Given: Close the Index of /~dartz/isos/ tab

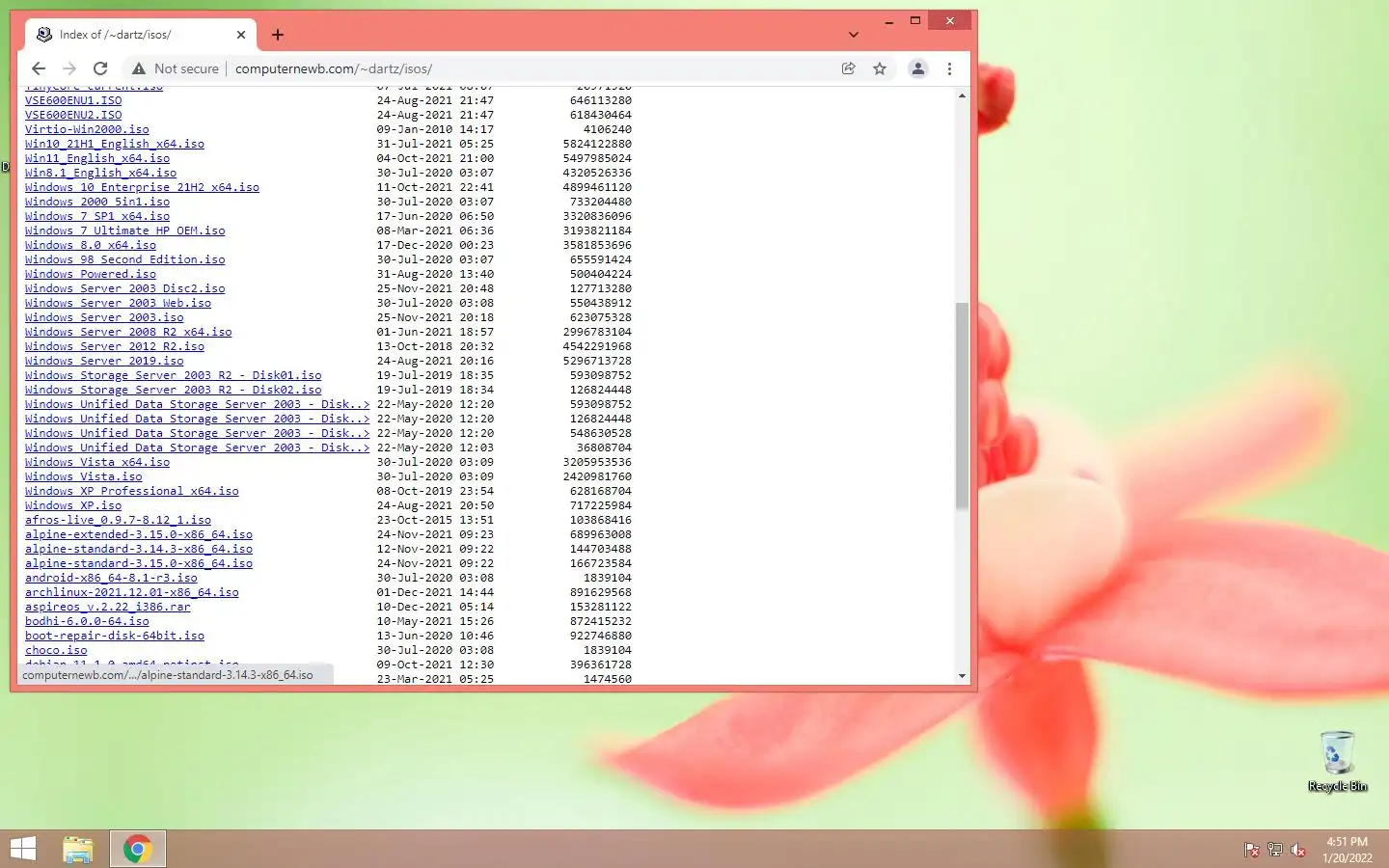Looking at the screenshot, I should pyautogui.click(x=241, y=35).
